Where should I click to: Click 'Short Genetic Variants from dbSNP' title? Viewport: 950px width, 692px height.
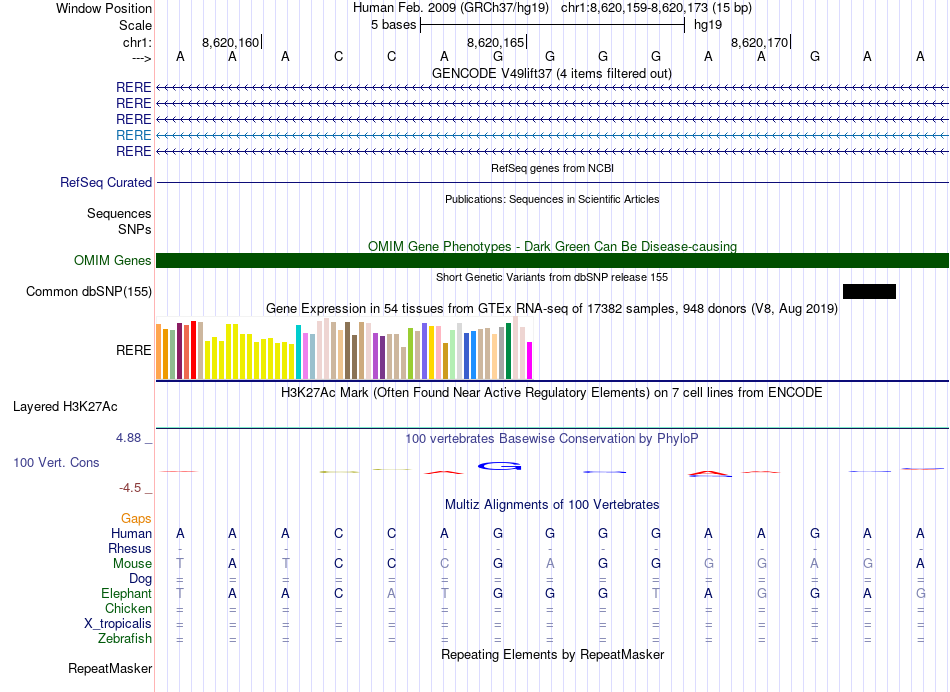(x=552, y=277)
